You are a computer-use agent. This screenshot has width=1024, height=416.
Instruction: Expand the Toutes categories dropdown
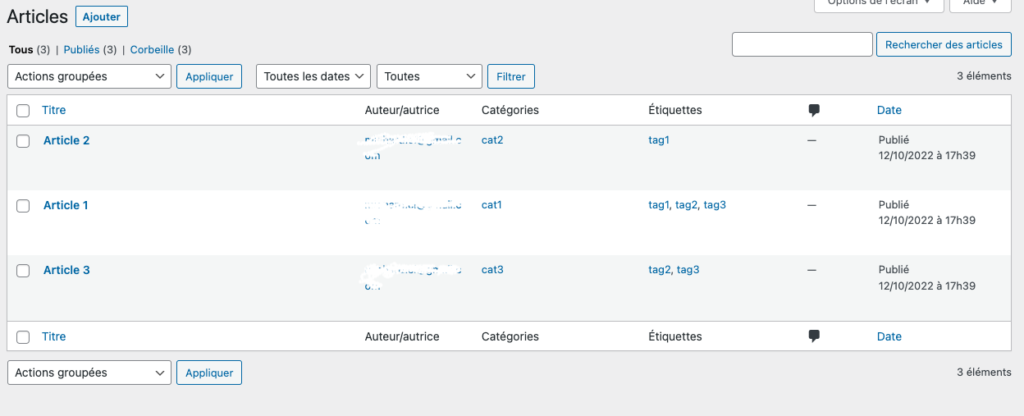click(430, 76)
